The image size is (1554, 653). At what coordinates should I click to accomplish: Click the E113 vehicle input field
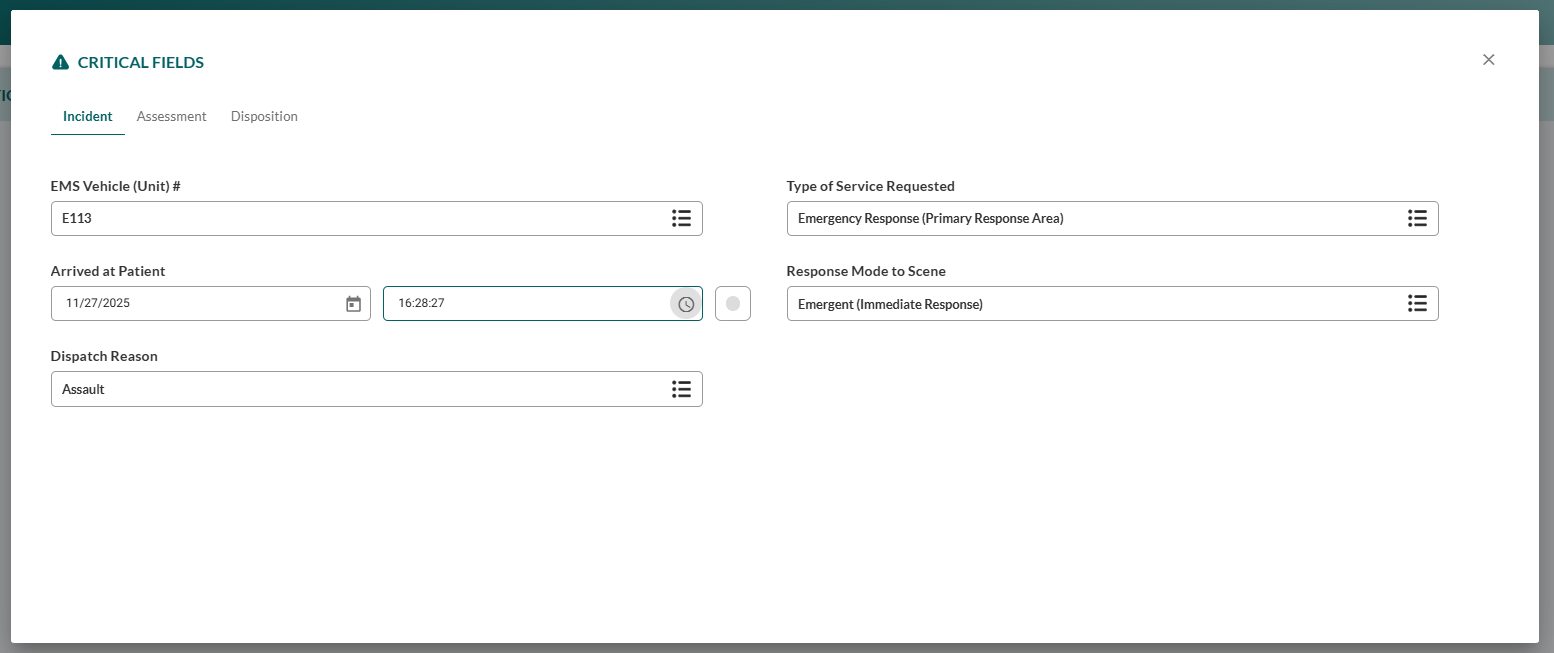coord(300,218)
